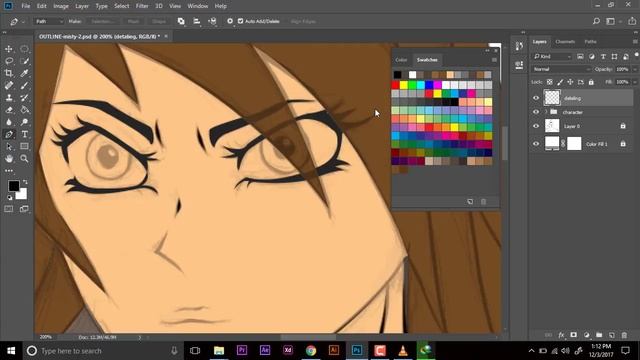Viewport: 640px width, 360px height.
Task: Open the Image menu
Action: [61, 6]
